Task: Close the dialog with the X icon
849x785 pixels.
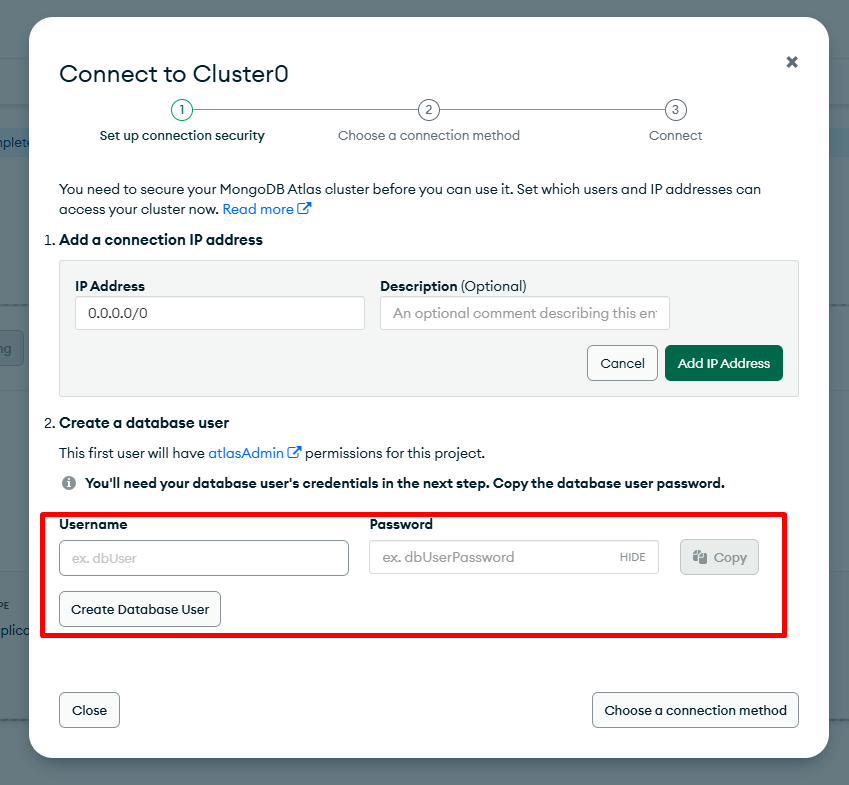Action: point(792,62)
